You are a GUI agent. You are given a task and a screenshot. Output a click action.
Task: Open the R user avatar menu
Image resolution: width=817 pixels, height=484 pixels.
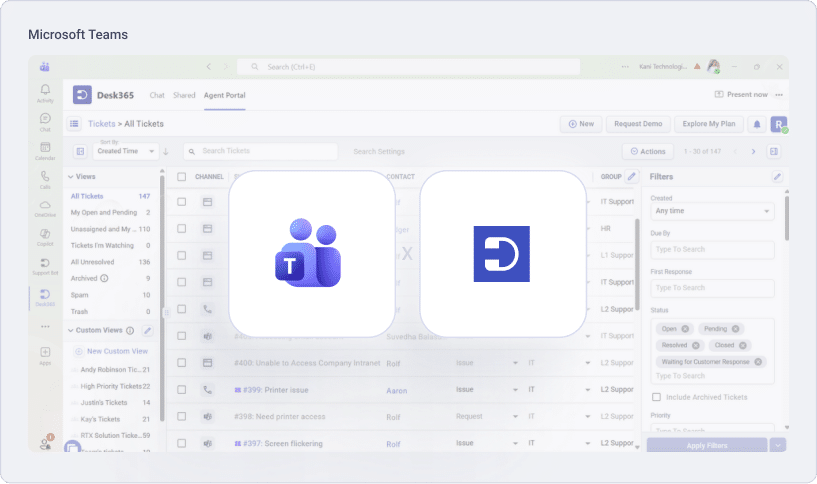point(779,124)
